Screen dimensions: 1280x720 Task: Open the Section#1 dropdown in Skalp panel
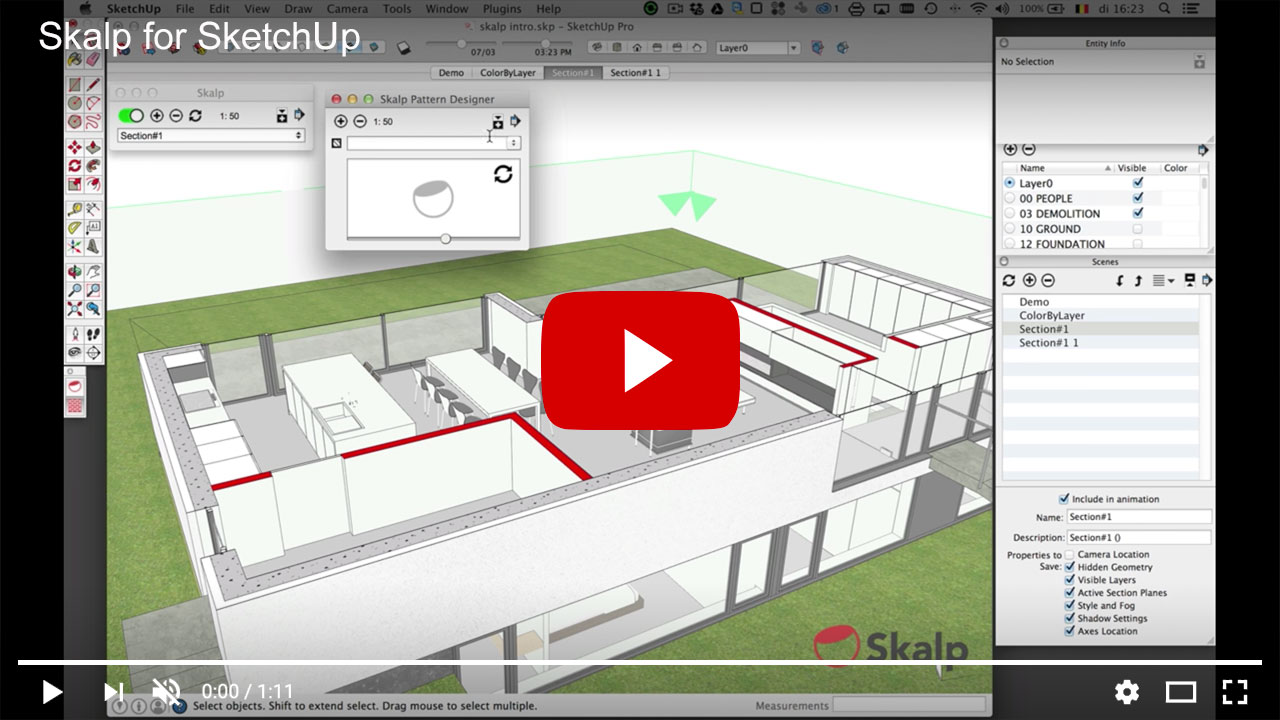(x=211, y=135)
